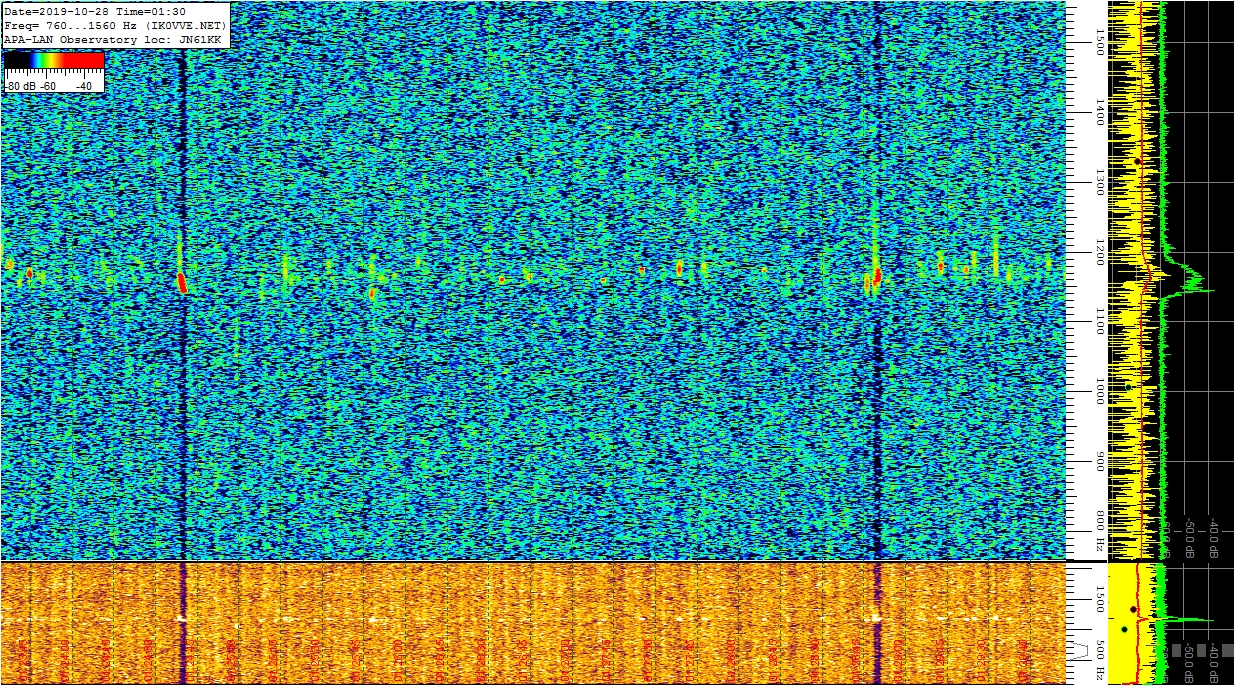
Task: Click the 01:26:00 time label in lower waterfall
Action: [398, 660]
